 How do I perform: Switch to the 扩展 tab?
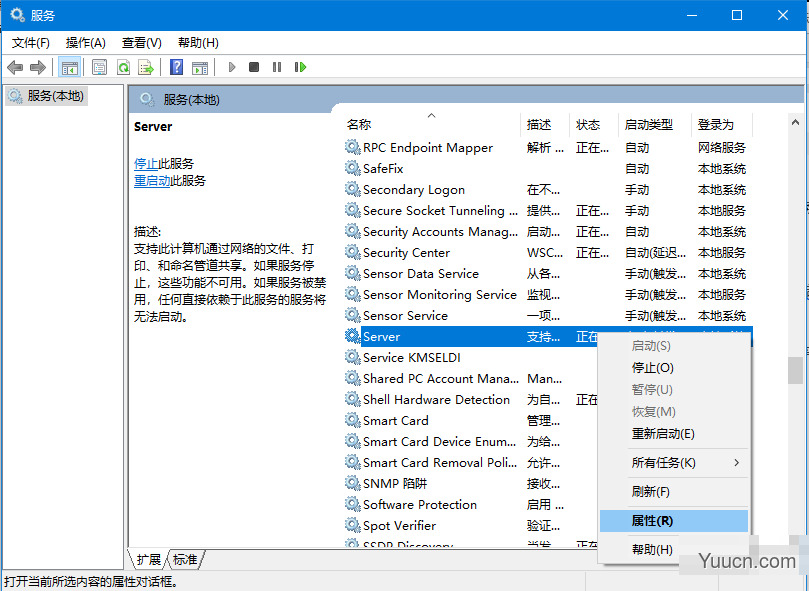[149, 560]
